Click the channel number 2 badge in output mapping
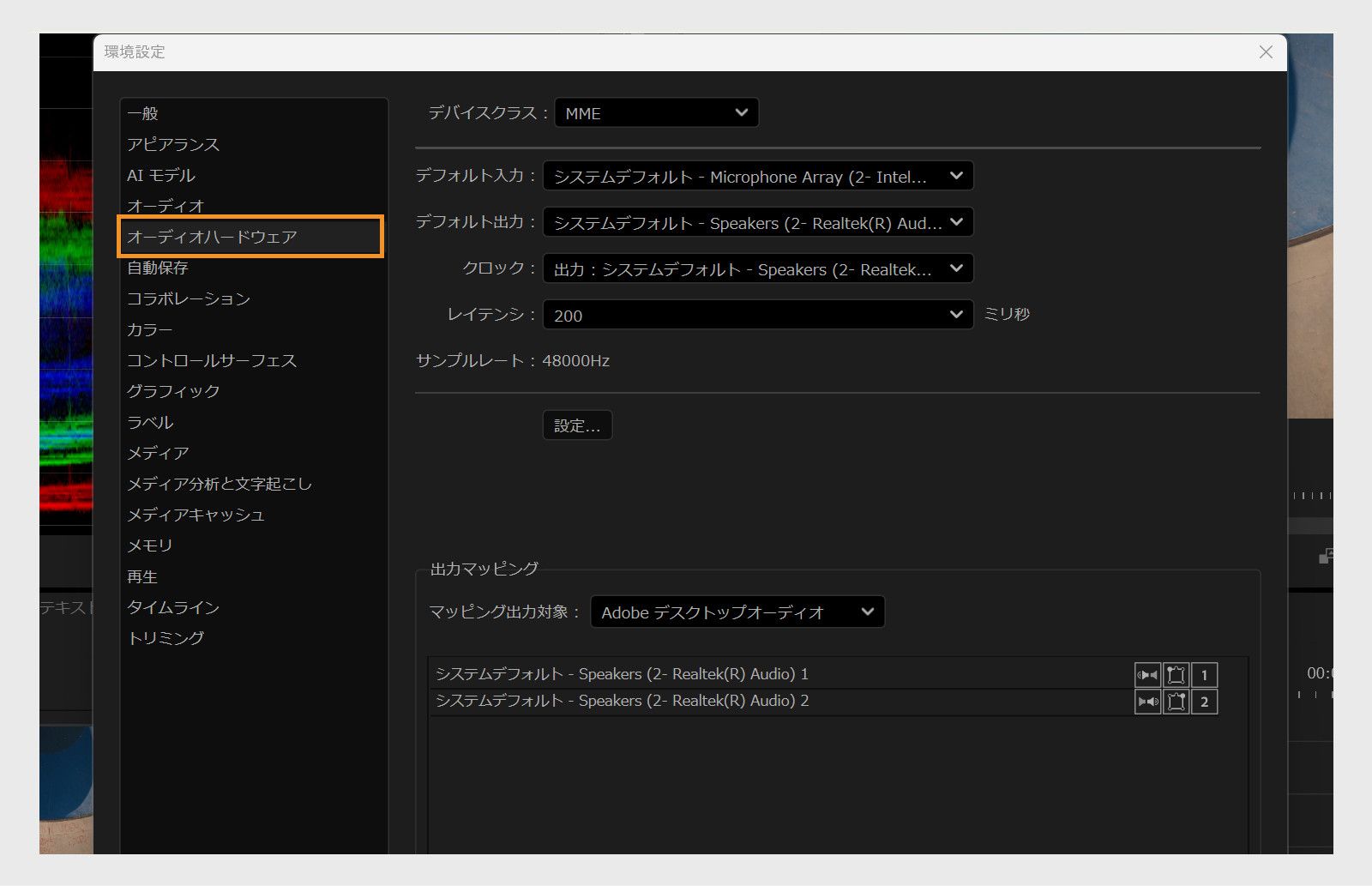 (x=1205, y=701)
